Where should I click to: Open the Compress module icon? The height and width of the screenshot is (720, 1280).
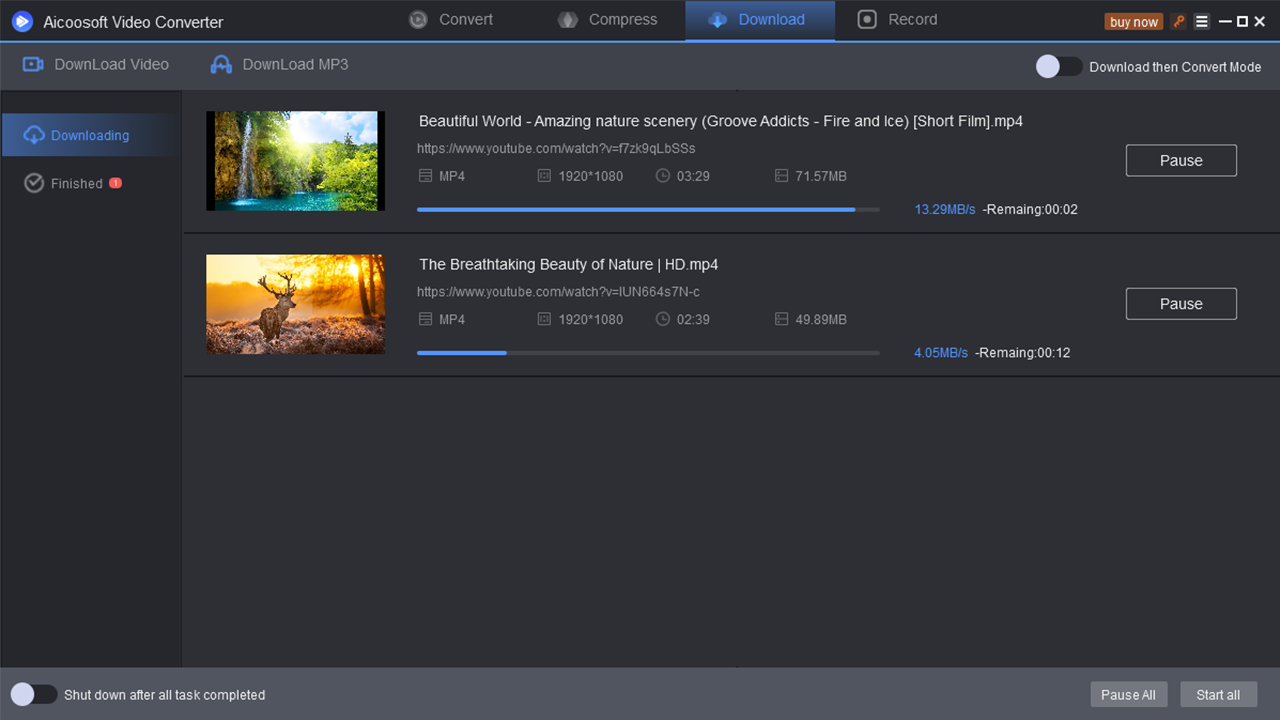(x=567, y=19)
